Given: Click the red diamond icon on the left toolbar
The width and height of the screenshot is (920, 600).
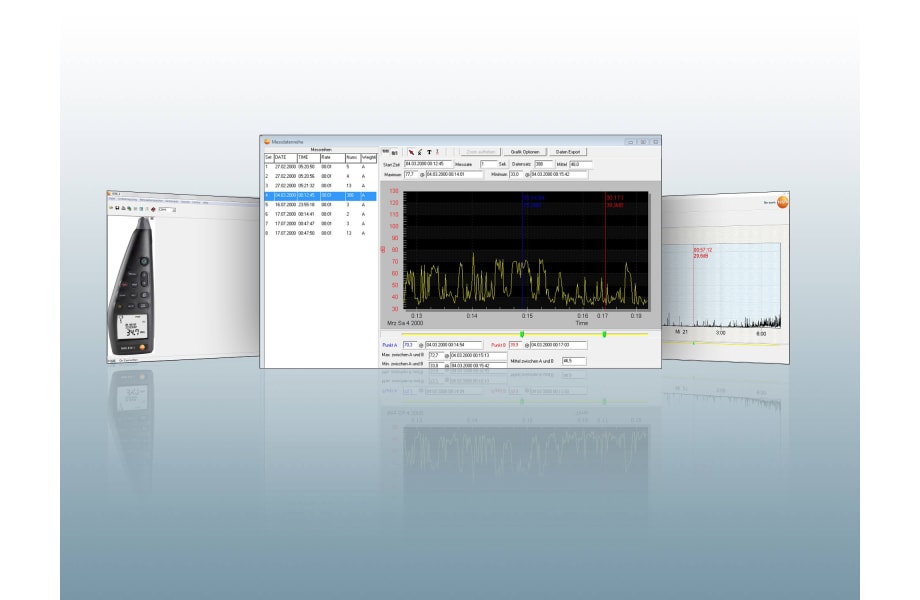Looking at the screenshot, I should coord(153,209).
